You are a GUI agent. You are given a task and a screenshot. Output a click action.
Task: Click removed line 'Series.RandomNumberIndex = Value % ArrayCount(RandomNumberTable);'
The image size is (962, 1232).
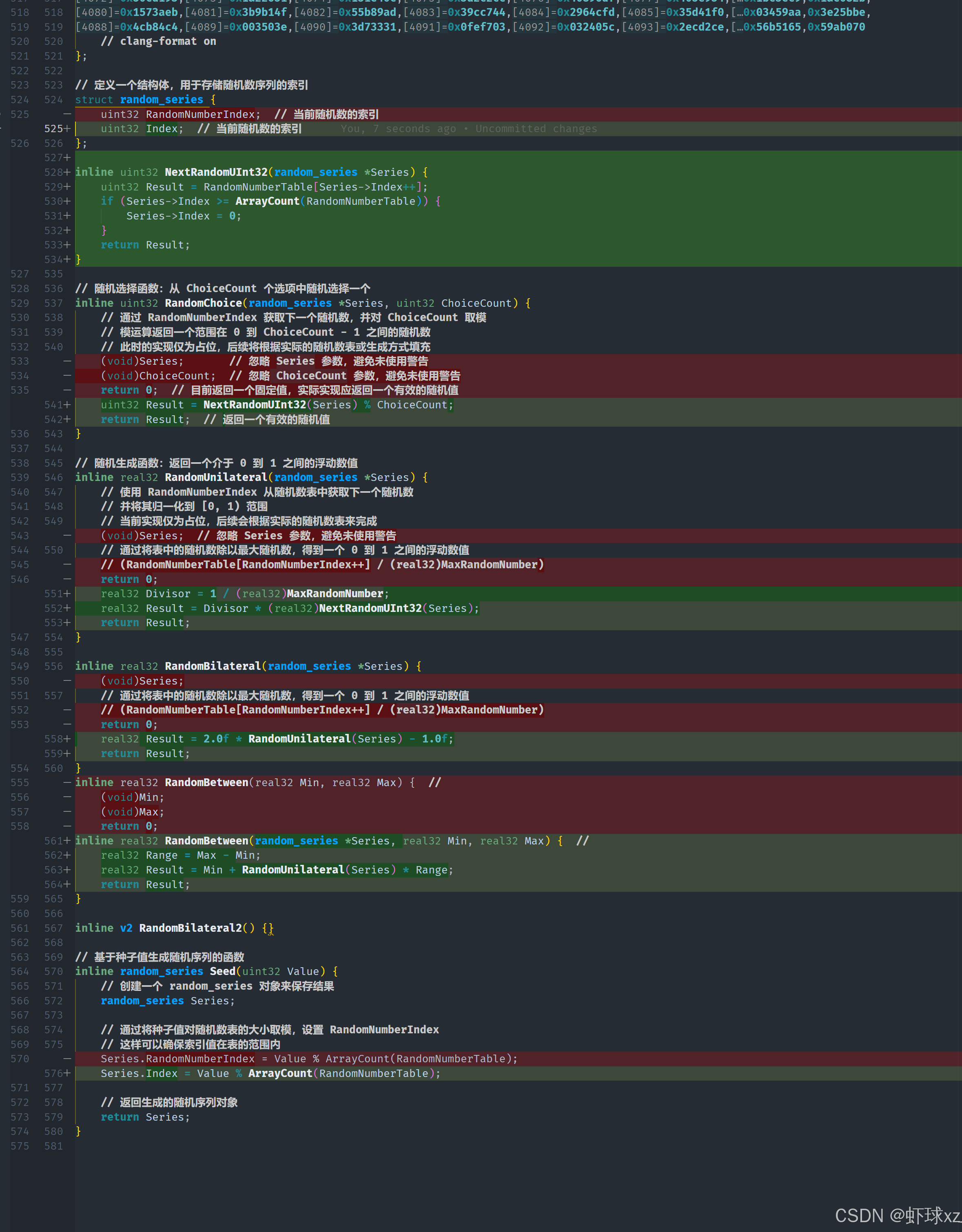(x=309, y=1059)
